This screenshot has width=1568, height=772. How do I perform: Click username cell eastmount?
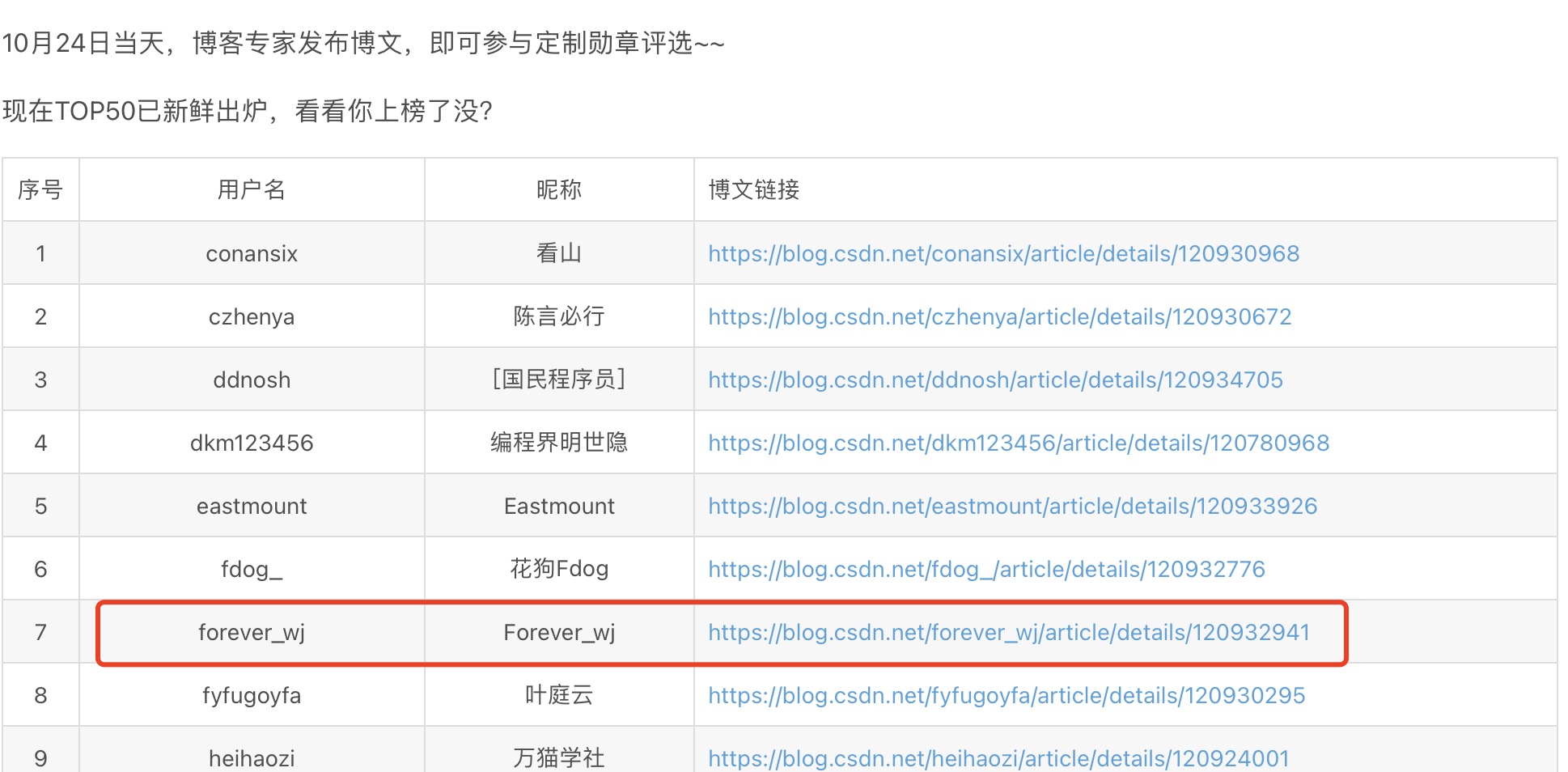[x=252, y=506]
